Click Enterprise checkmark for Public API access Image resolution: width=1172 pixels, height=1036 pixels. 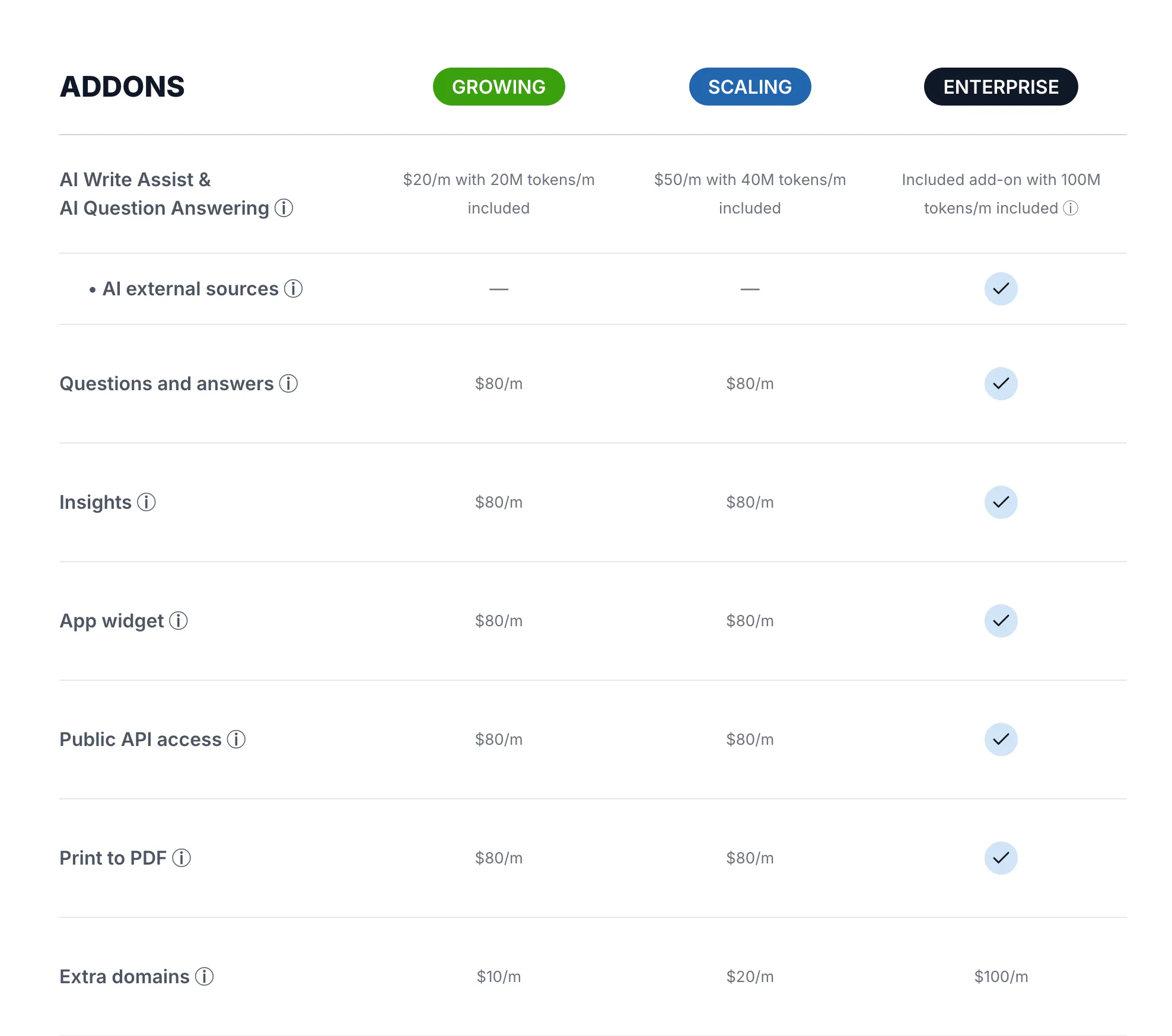click(1001, 739)
